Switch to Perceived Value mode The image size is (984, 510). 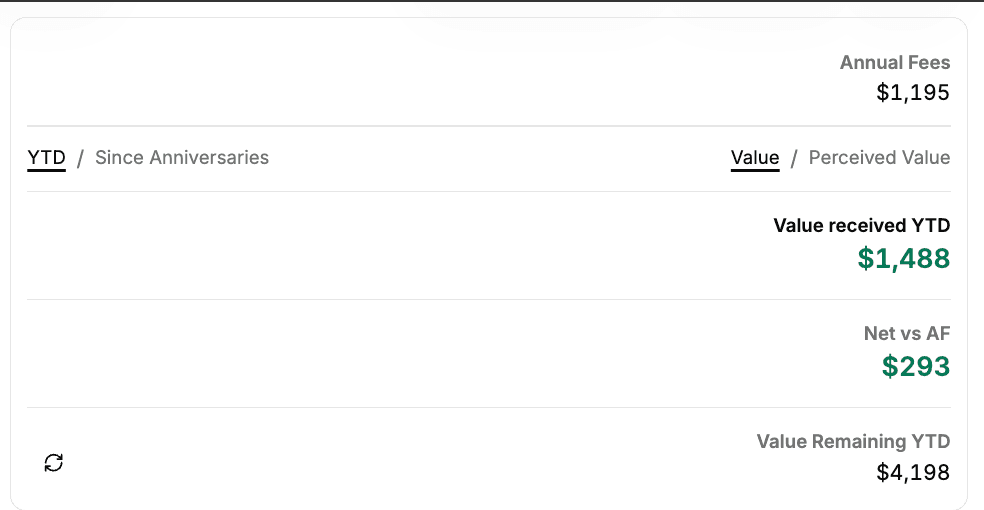879,157
